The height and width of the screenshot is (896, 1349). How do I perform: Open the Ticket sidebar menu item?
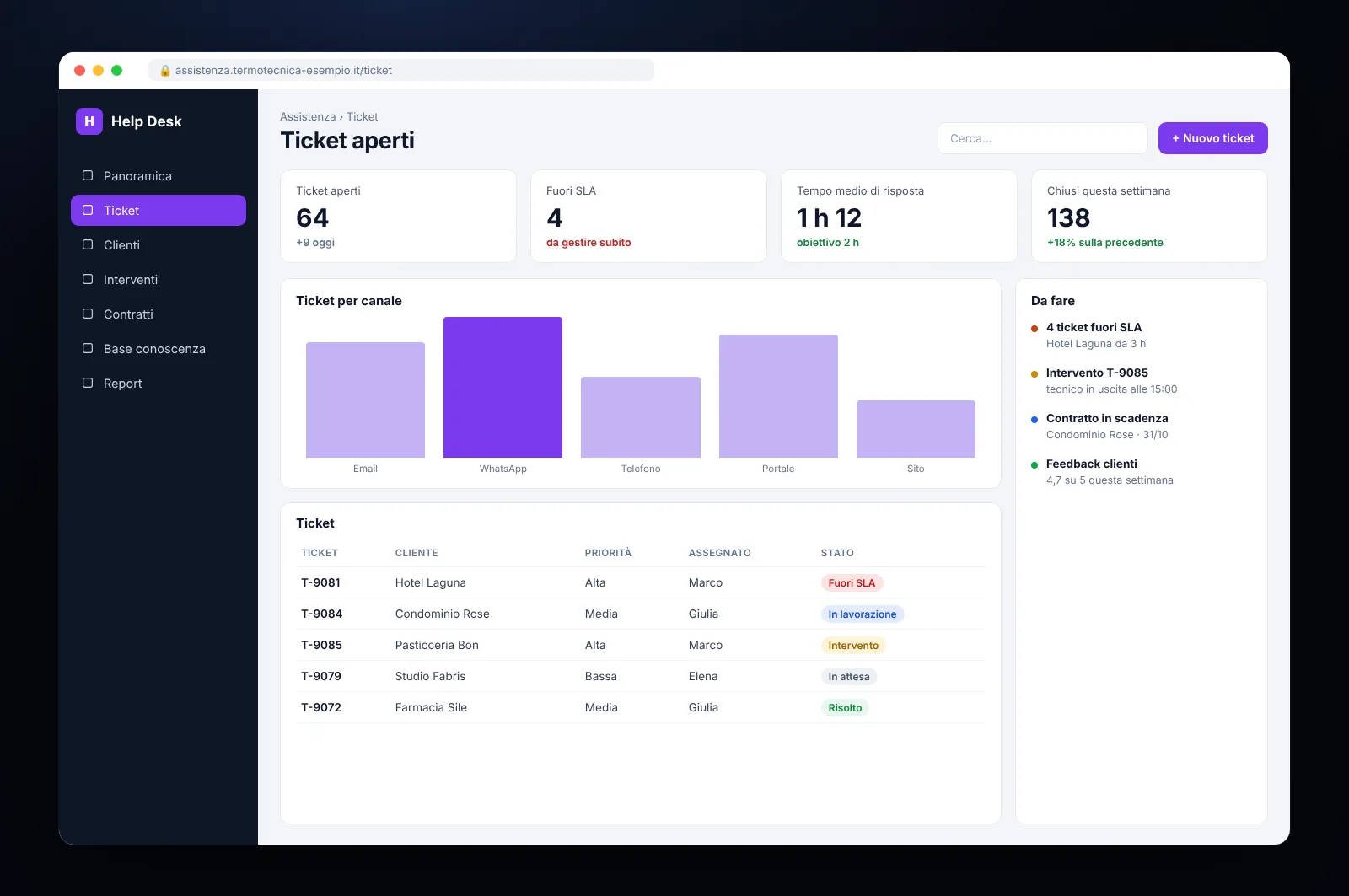click(x=159, y=211)
